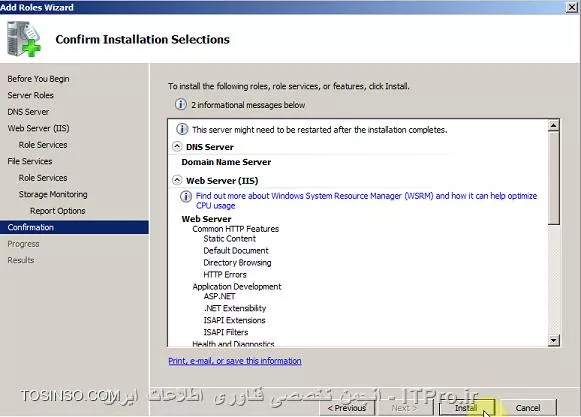This screenshot has height=417, width=581.
Task: Open the Web Server (IIS) sidebar step
Action: coord(39,128)
